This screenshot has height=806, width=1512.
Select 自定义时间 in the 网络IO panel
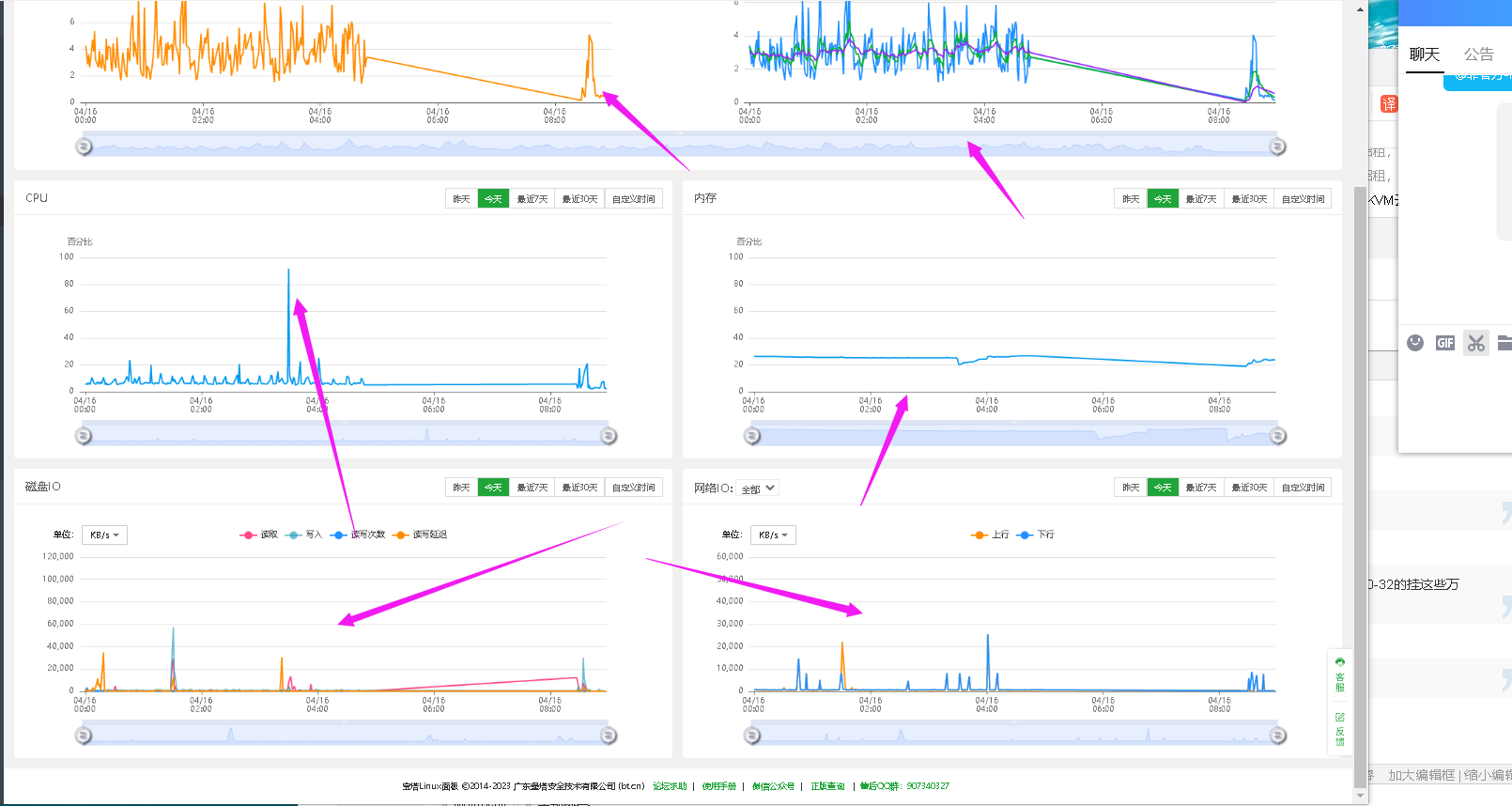[x=1303, y=487]
